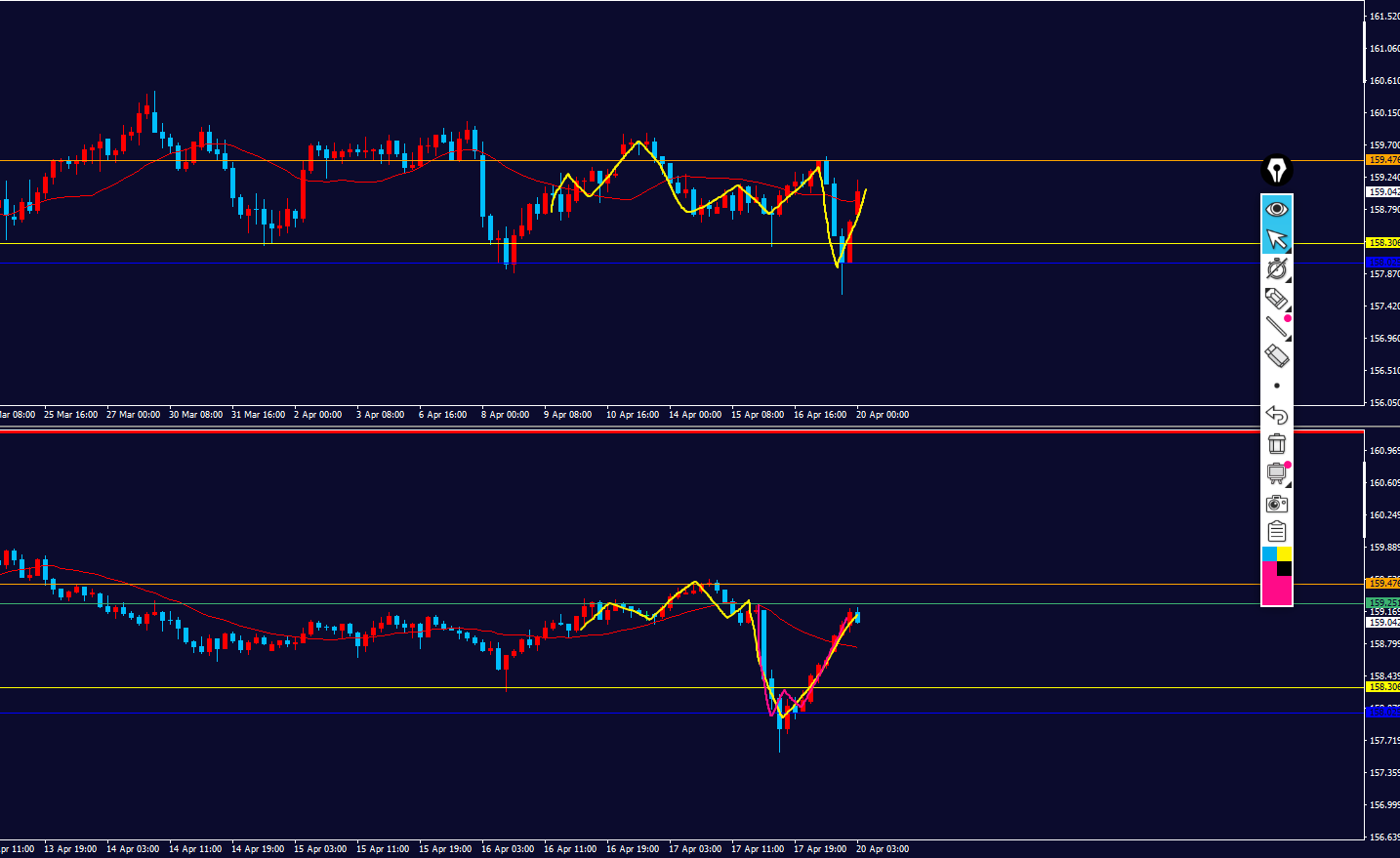Select the highlighter marker tool
Screen dimensions: 1400x858
1276,298
